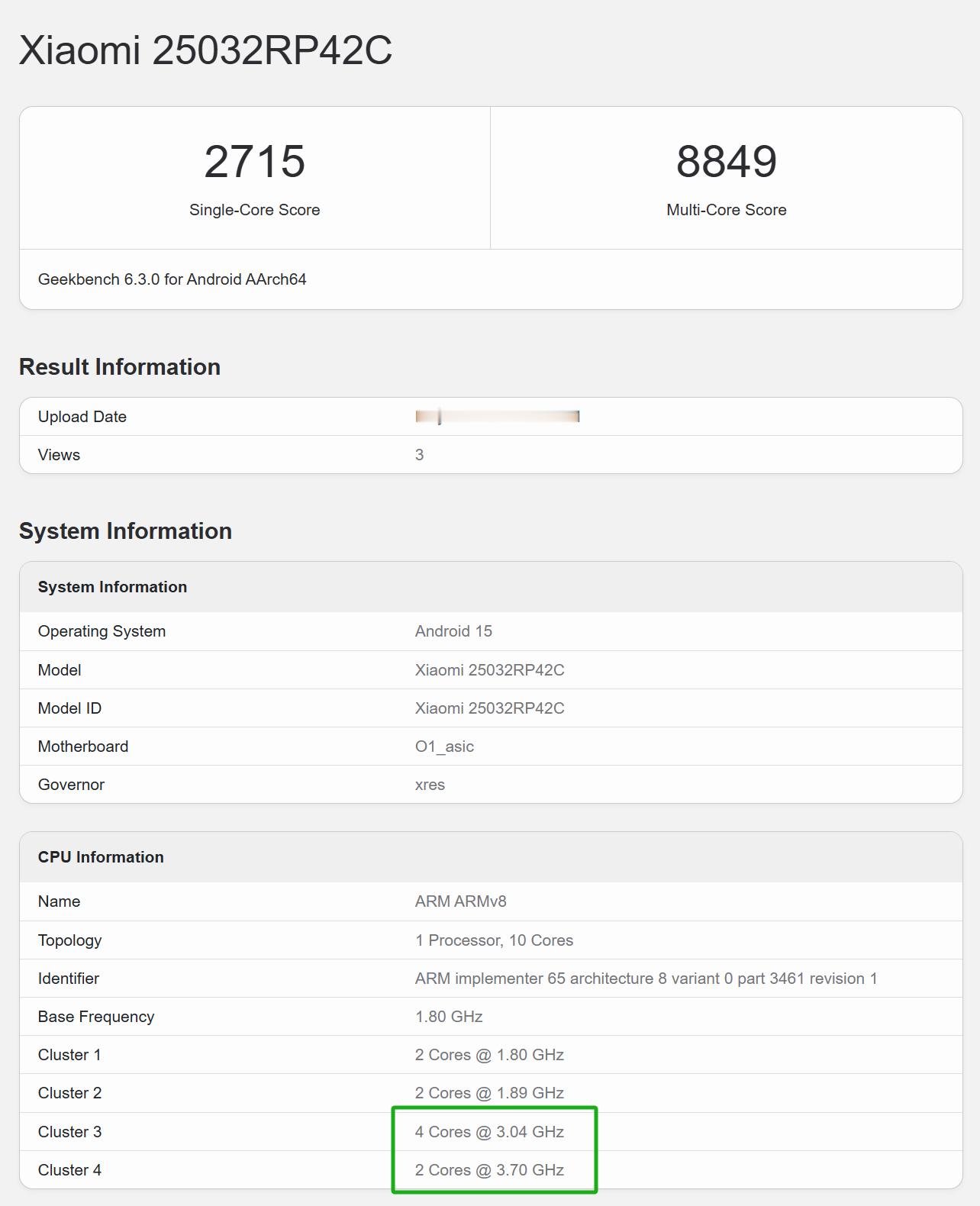Click the Motherboard label
The height and width of the screenshot is (1206, 980).
83,746
